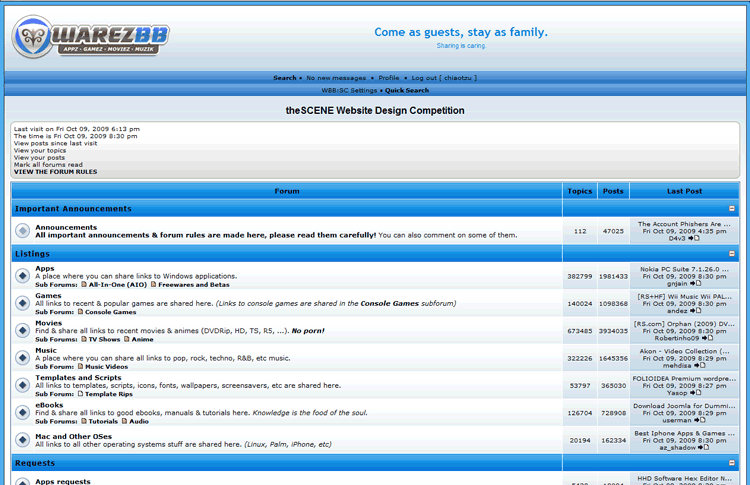
Task: Open latest post arrow icon by andez
Action: (696, 311)
